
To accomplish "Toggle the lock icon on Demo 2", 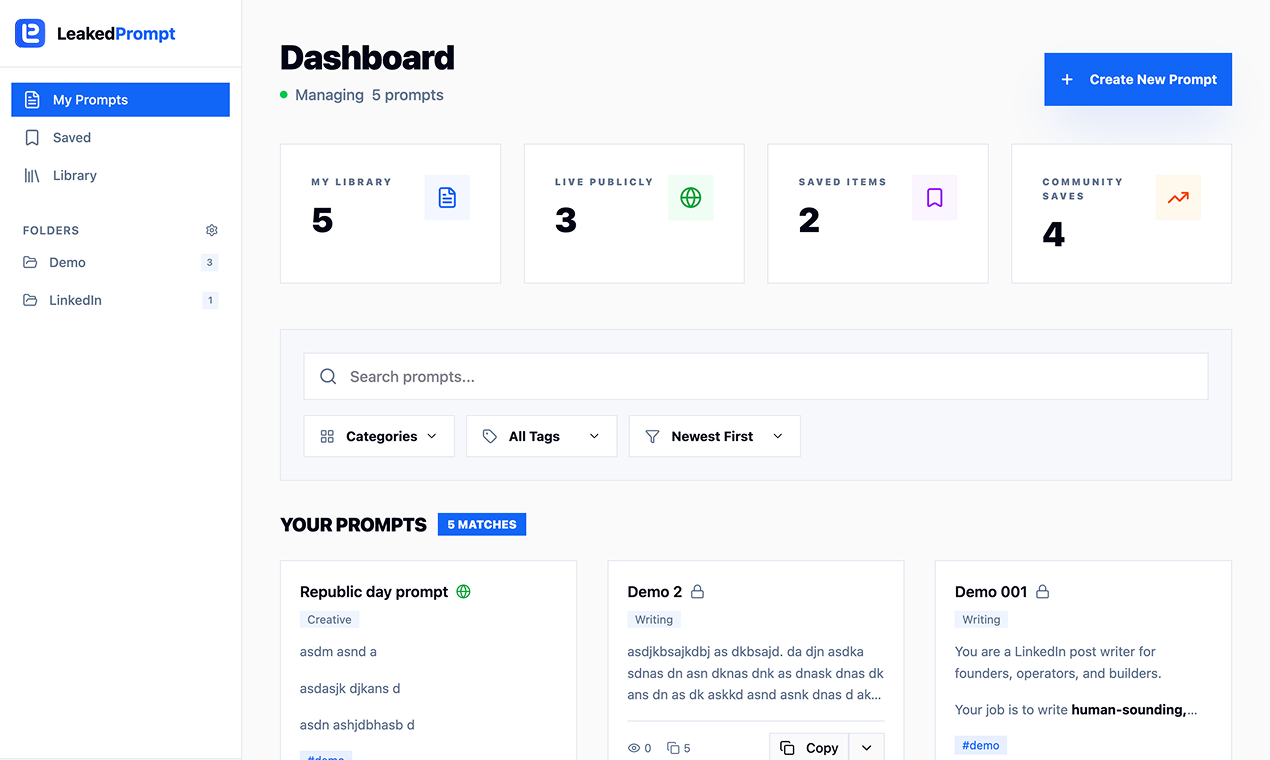I will click(697, 591).
